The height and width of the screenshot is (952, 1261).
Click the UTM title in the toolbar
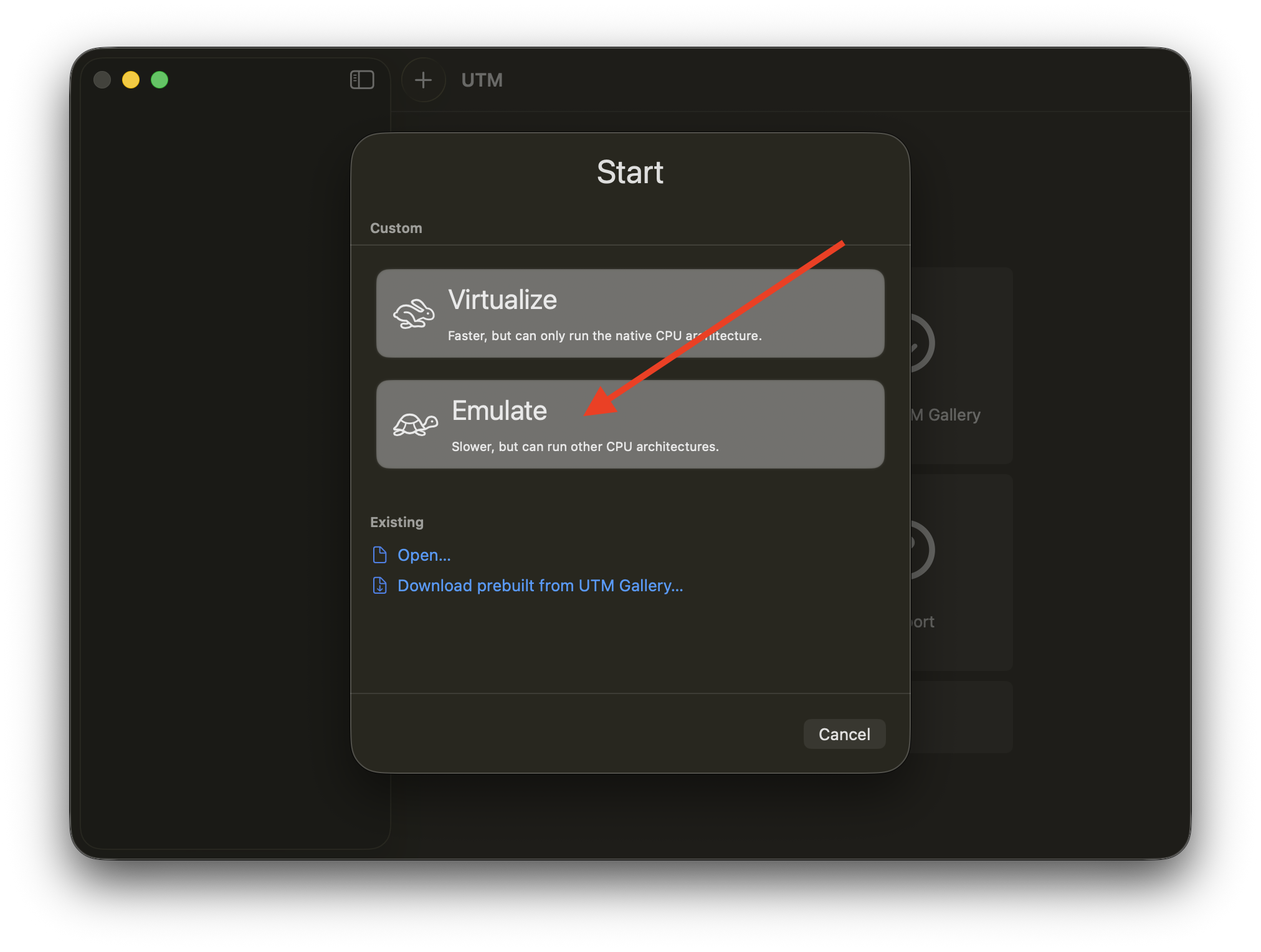pos(482,80)
